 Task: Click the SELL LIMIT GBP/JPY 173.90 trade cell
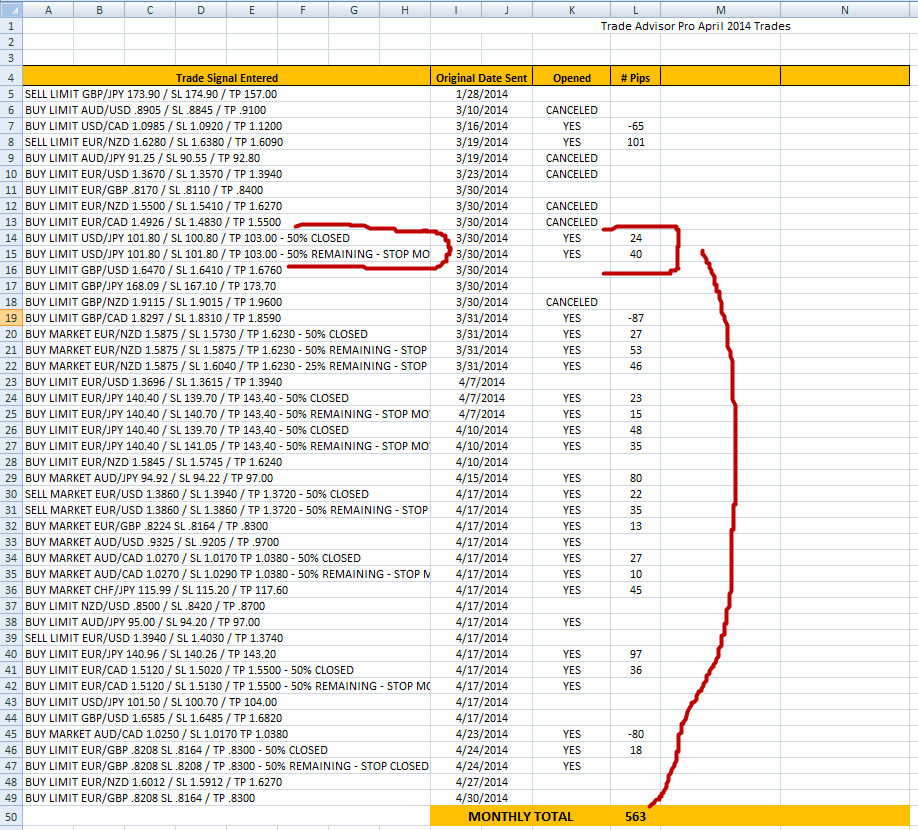(x=227, y=94)
